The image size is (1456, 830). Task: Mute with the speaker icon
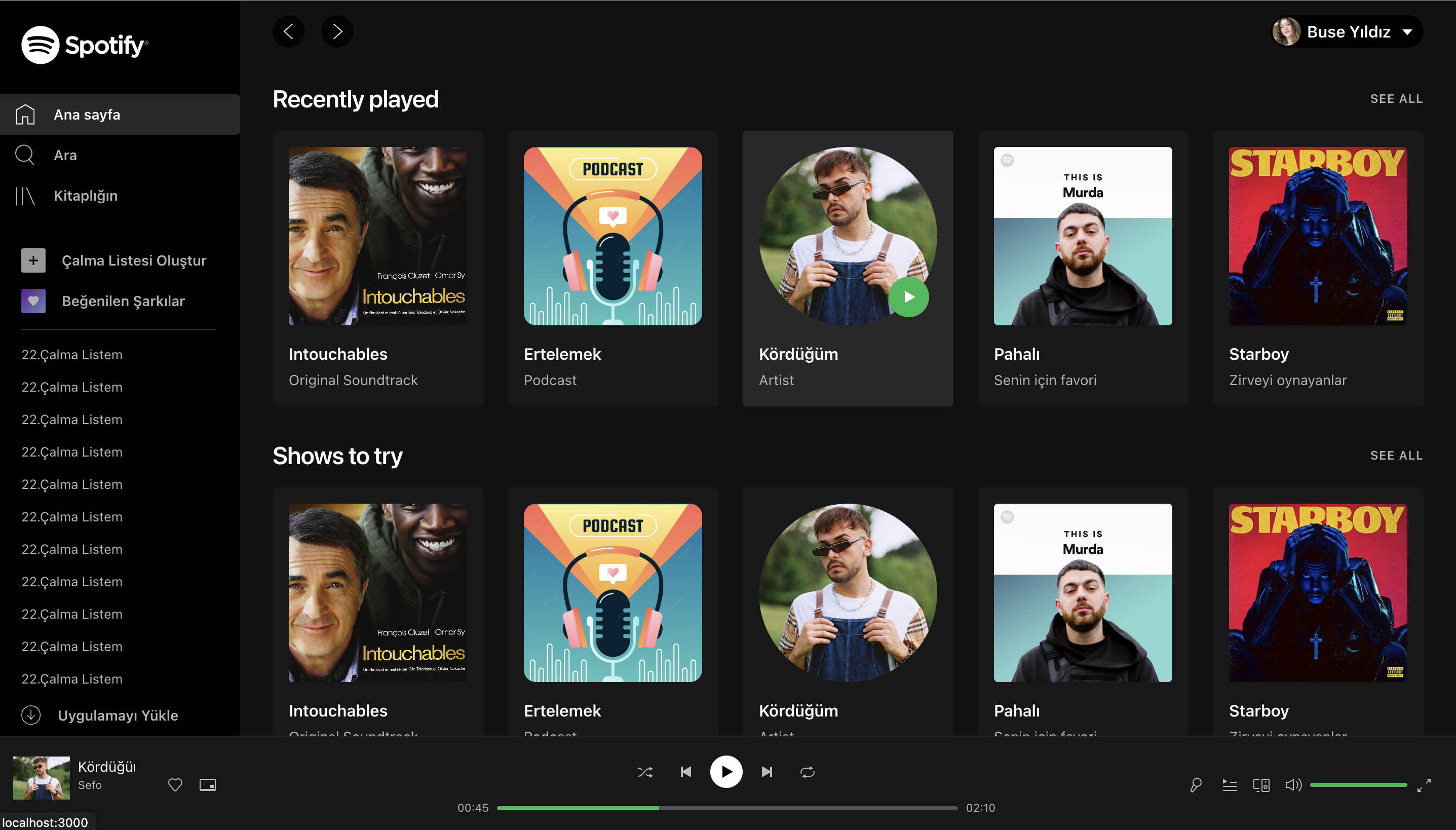[x=1293, y=785]
